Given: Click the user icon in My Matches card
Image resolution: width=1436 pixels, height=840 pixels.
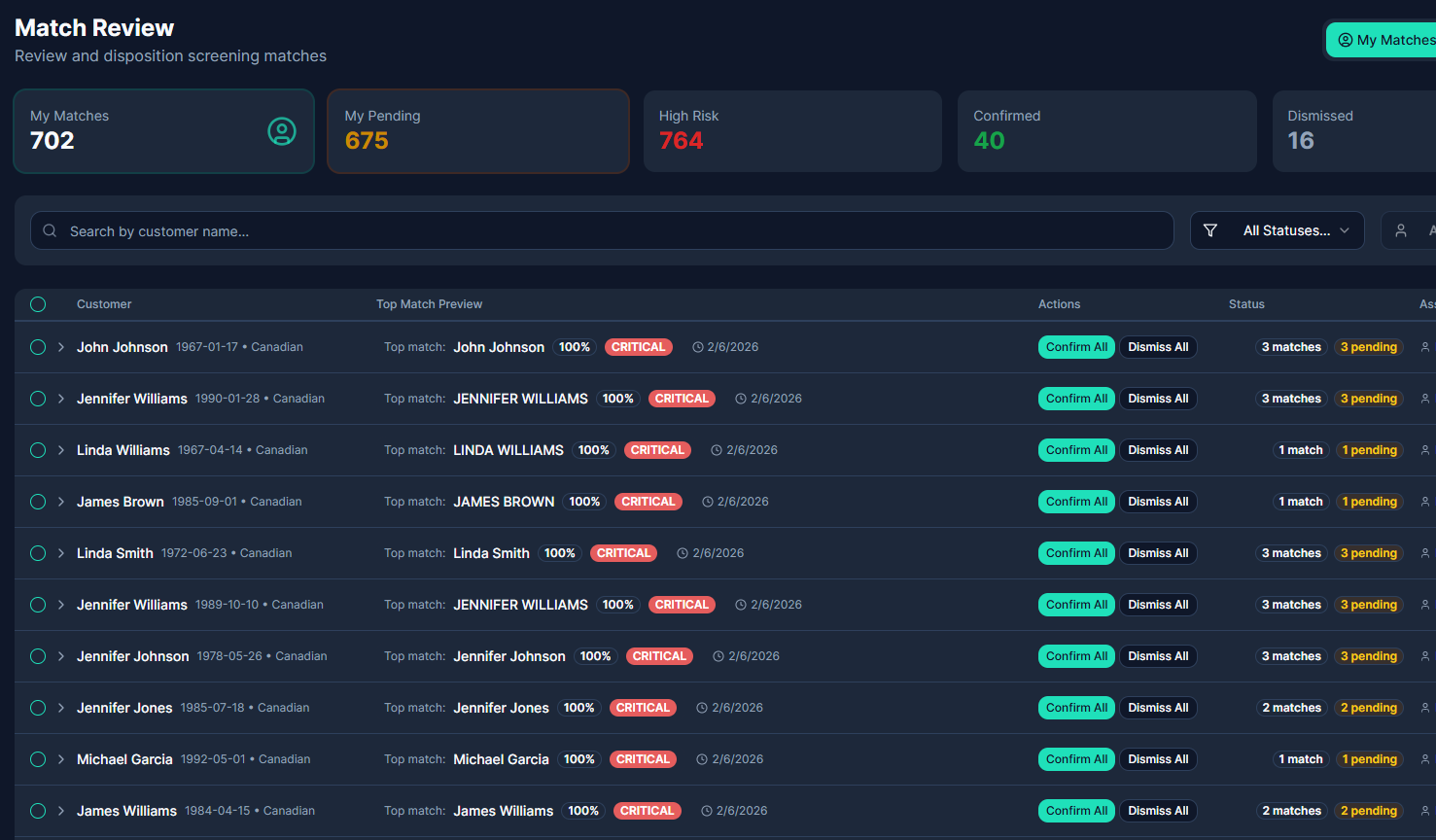Looking at the screenshot, I should [282, 131].
